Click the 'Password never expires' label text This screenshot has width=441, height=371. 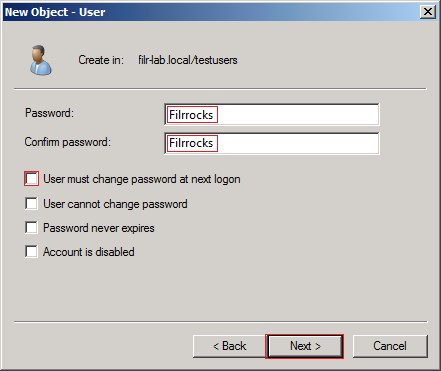(99, 228)
